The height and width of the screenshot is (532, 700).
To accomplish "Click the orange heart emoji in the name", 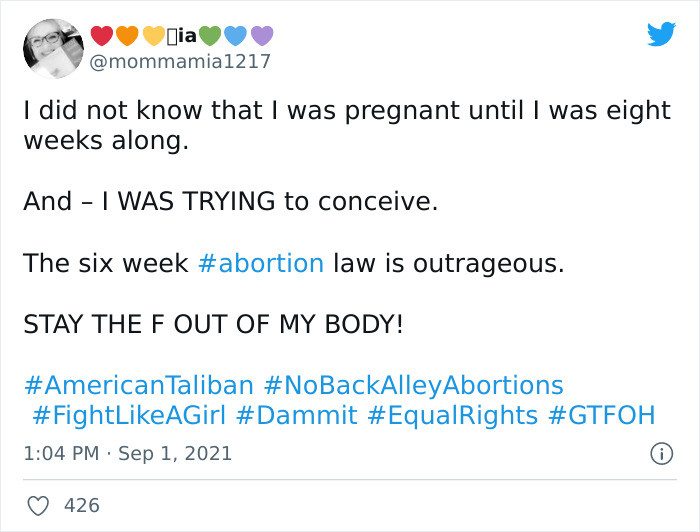I will coord(128,37).
